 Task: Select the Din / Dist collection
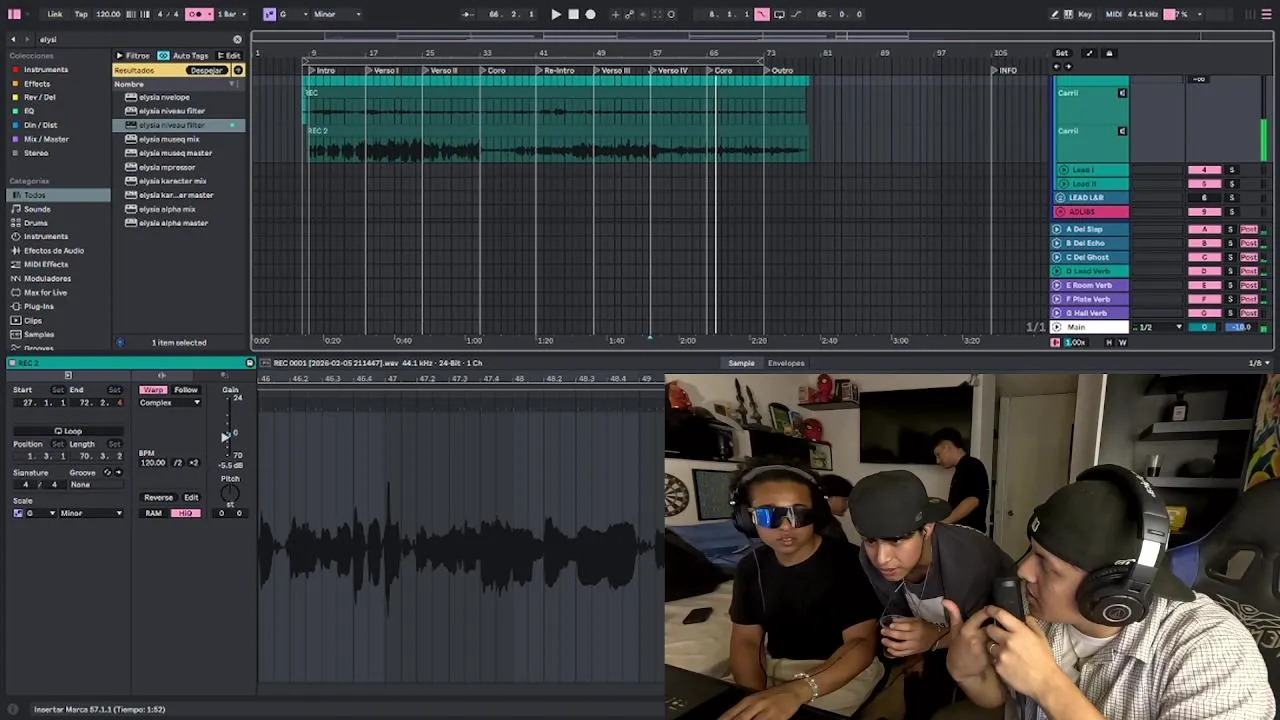pos(41,125)
